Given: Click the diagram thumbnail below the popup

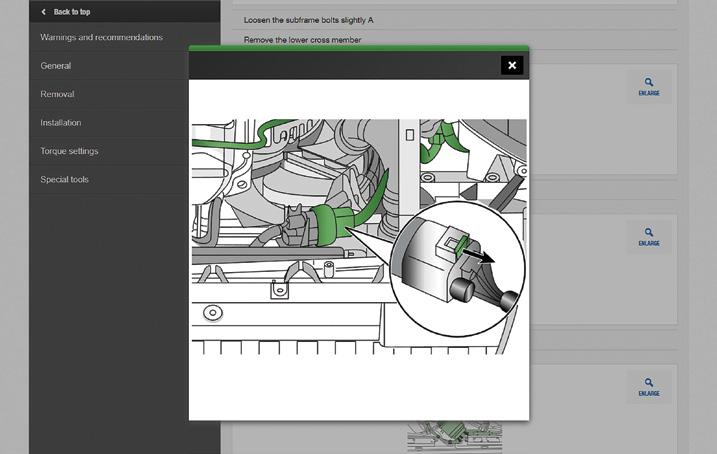Looking at the screenshot, I should coord(455,437).
